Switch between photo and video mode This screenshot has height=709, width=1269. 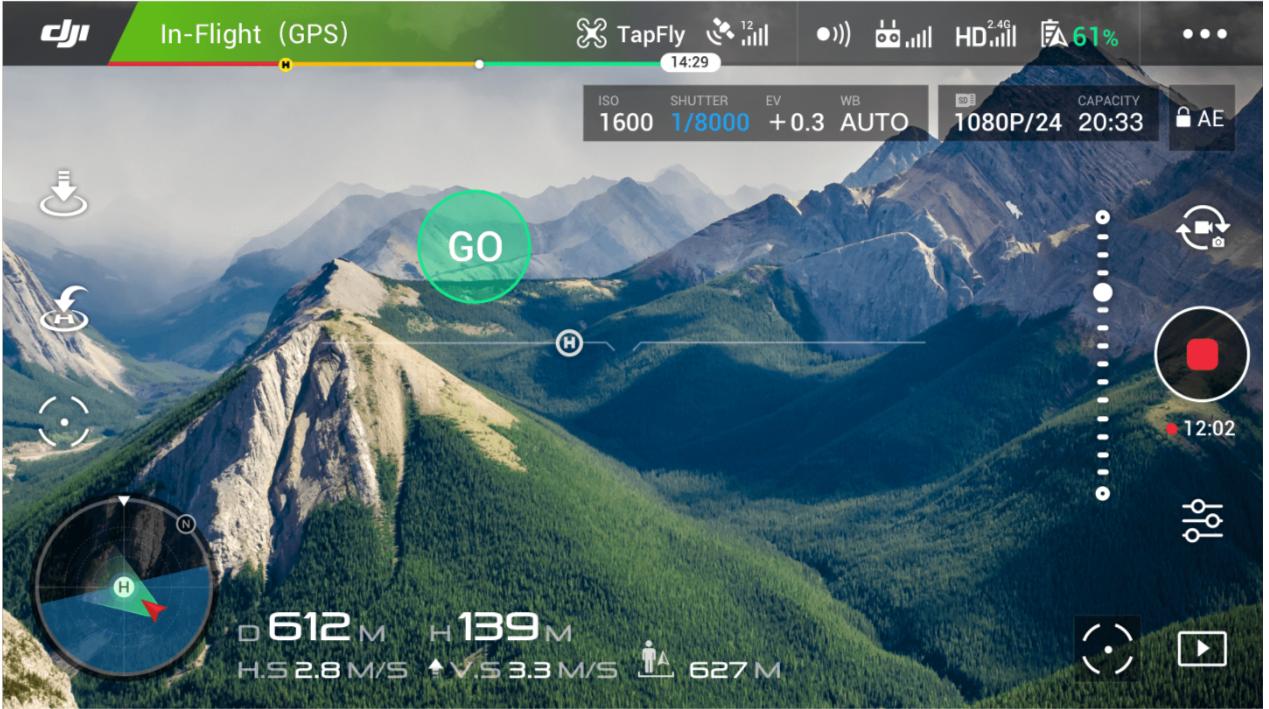1201,231
